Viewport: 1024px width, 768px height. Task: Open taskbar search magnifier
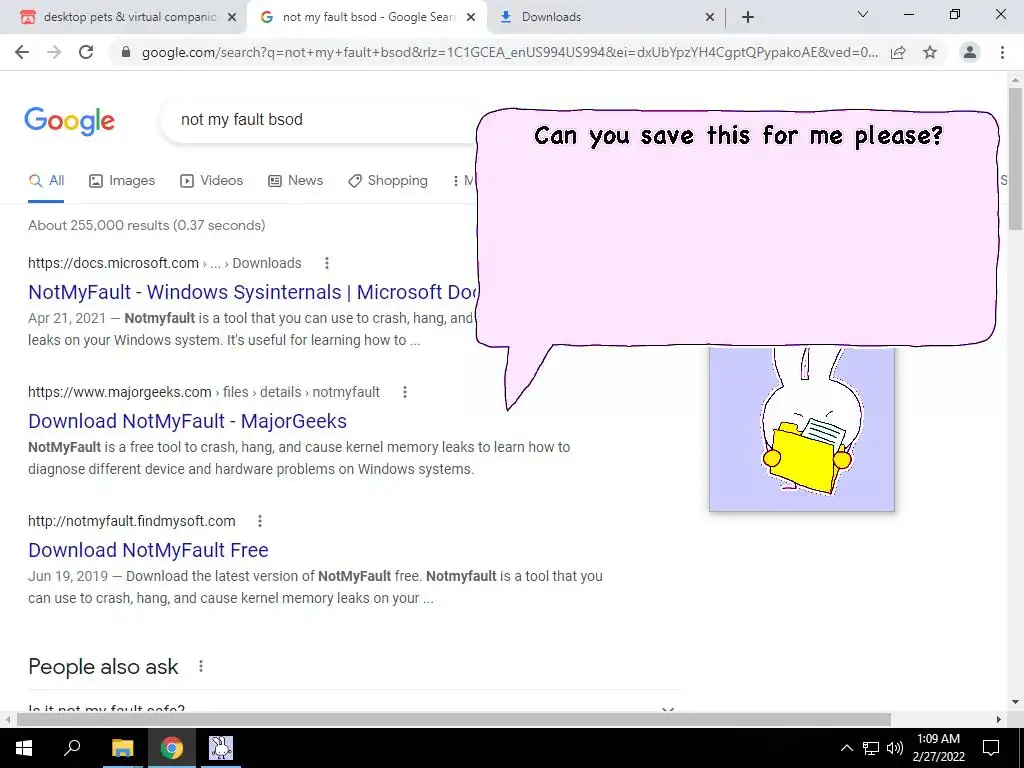click(72, 748)
